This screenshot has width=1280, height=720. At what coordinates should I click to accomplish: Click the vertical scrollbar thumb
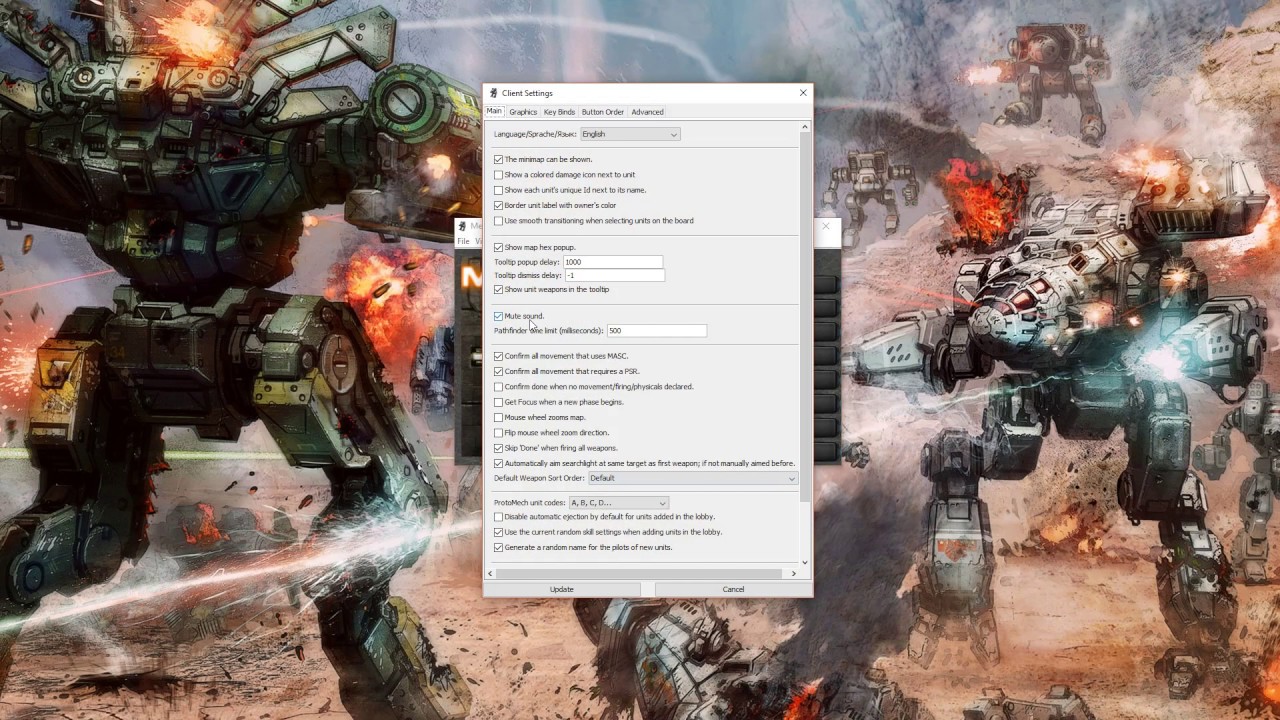click(x=805, y=315)
